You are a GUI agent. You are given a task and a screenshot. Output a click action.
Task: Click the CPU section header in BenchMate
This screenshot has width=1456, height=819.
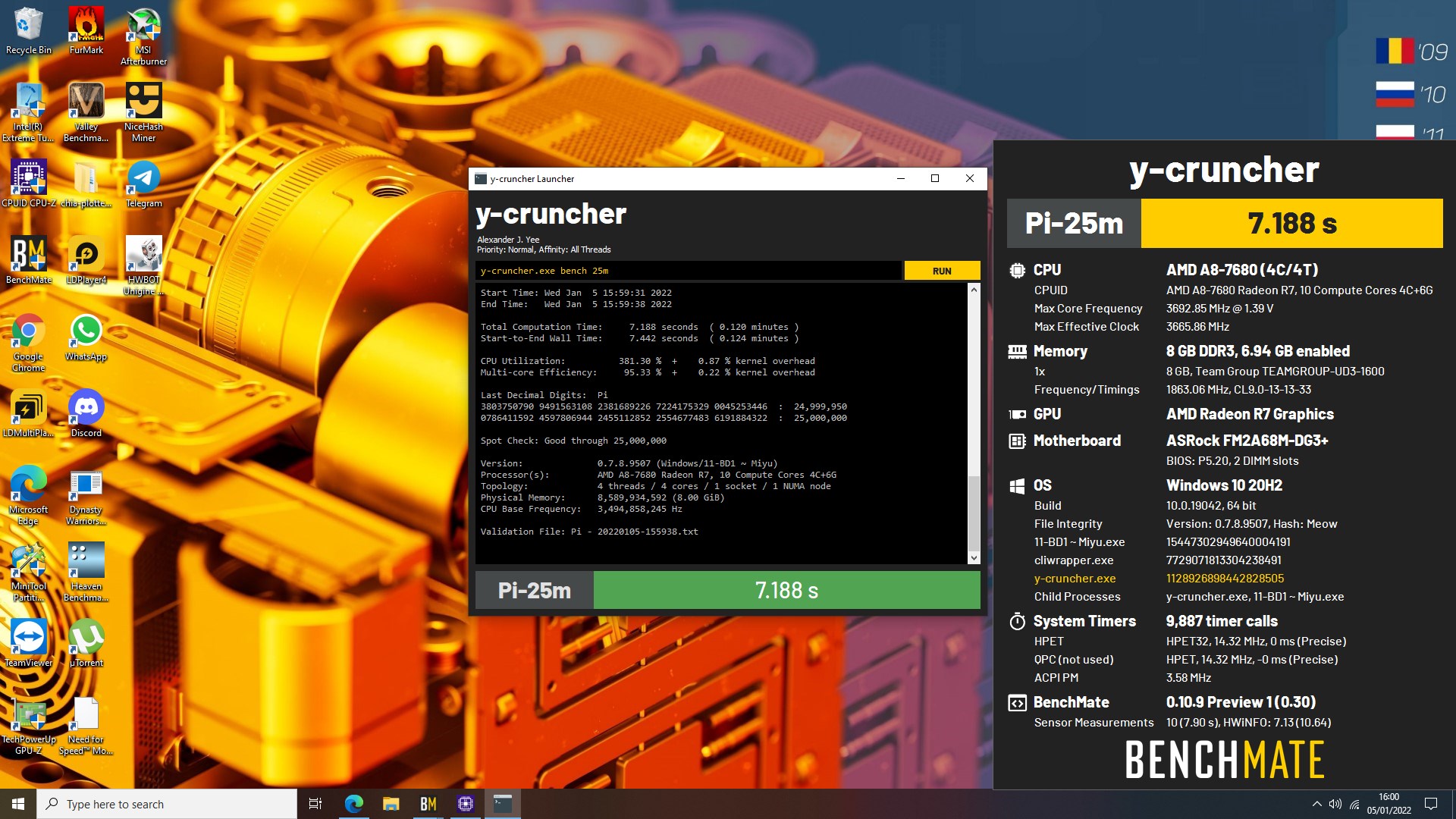(x=1046, y=270)
